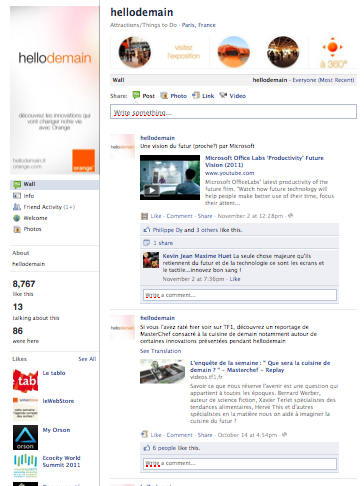Screen dimensions: 364x486
Task: Click See All next to Likes
Action: coord(87,359)
